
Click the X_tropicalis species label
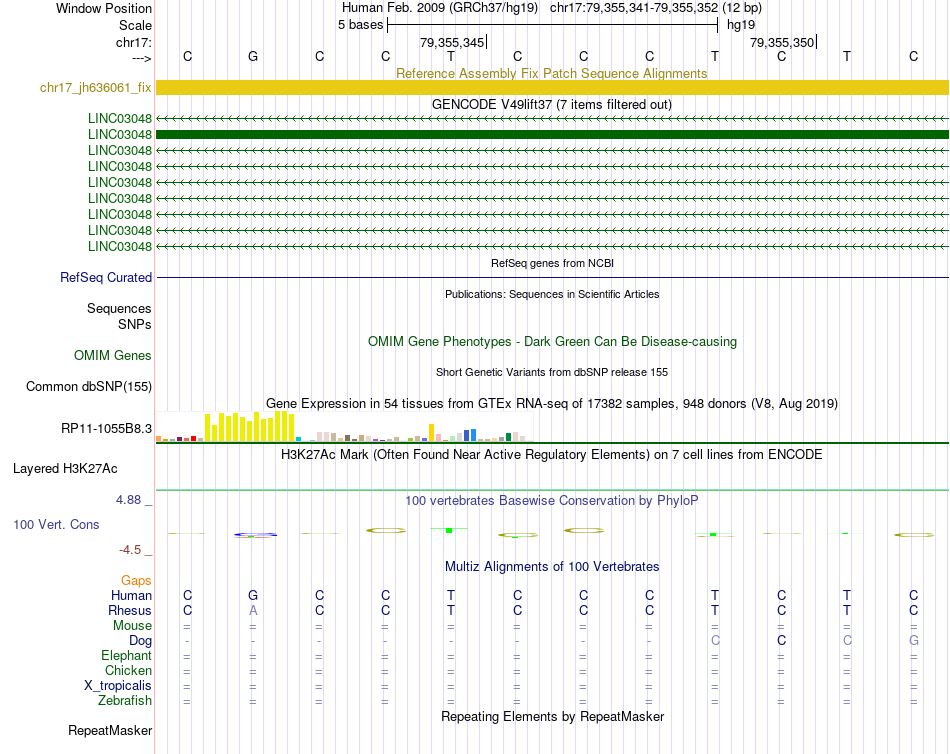(118, 686)
